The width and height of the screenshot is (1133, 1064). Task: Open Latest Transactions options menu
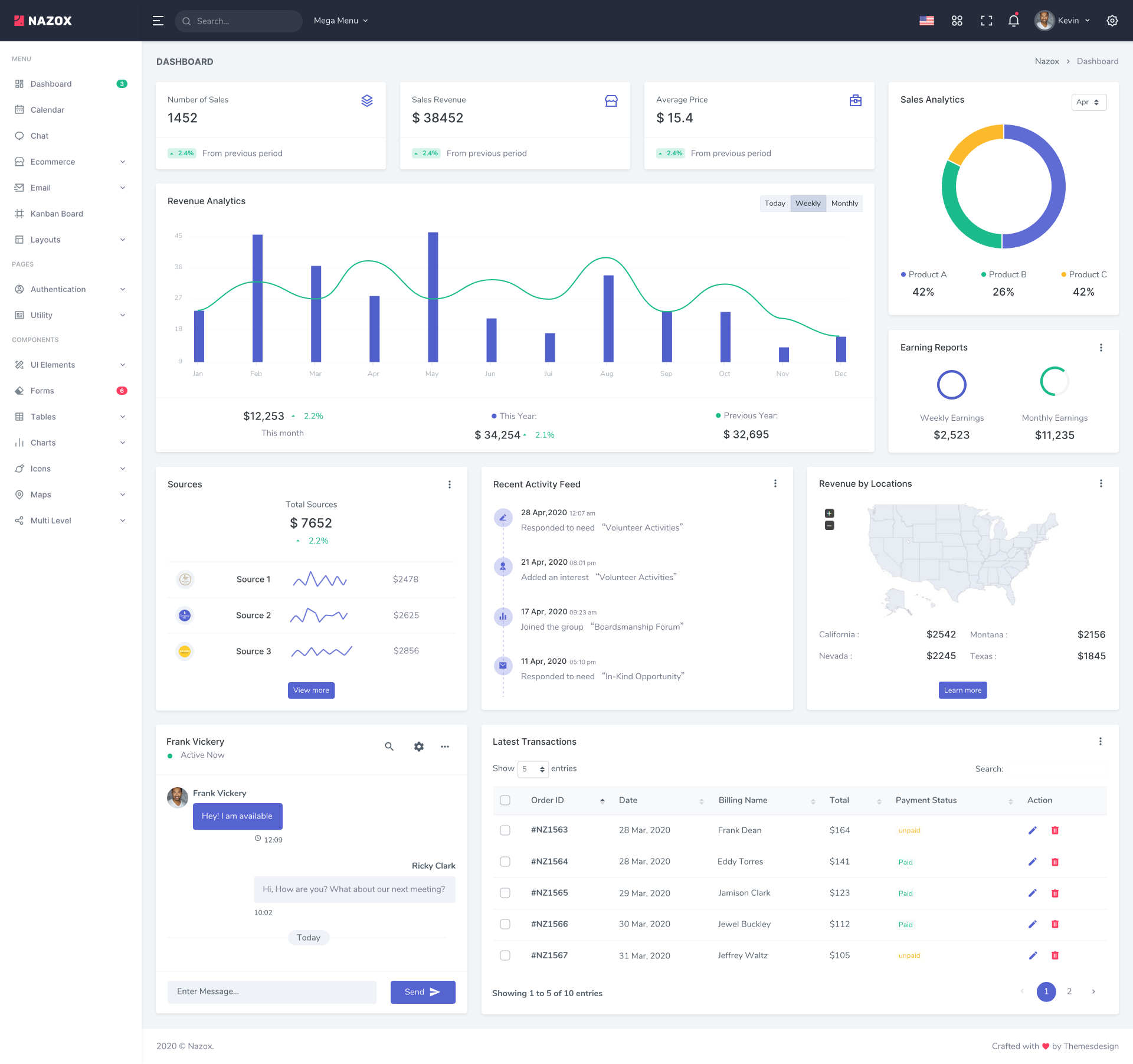pyautogui.click(x=1101, y=742)
